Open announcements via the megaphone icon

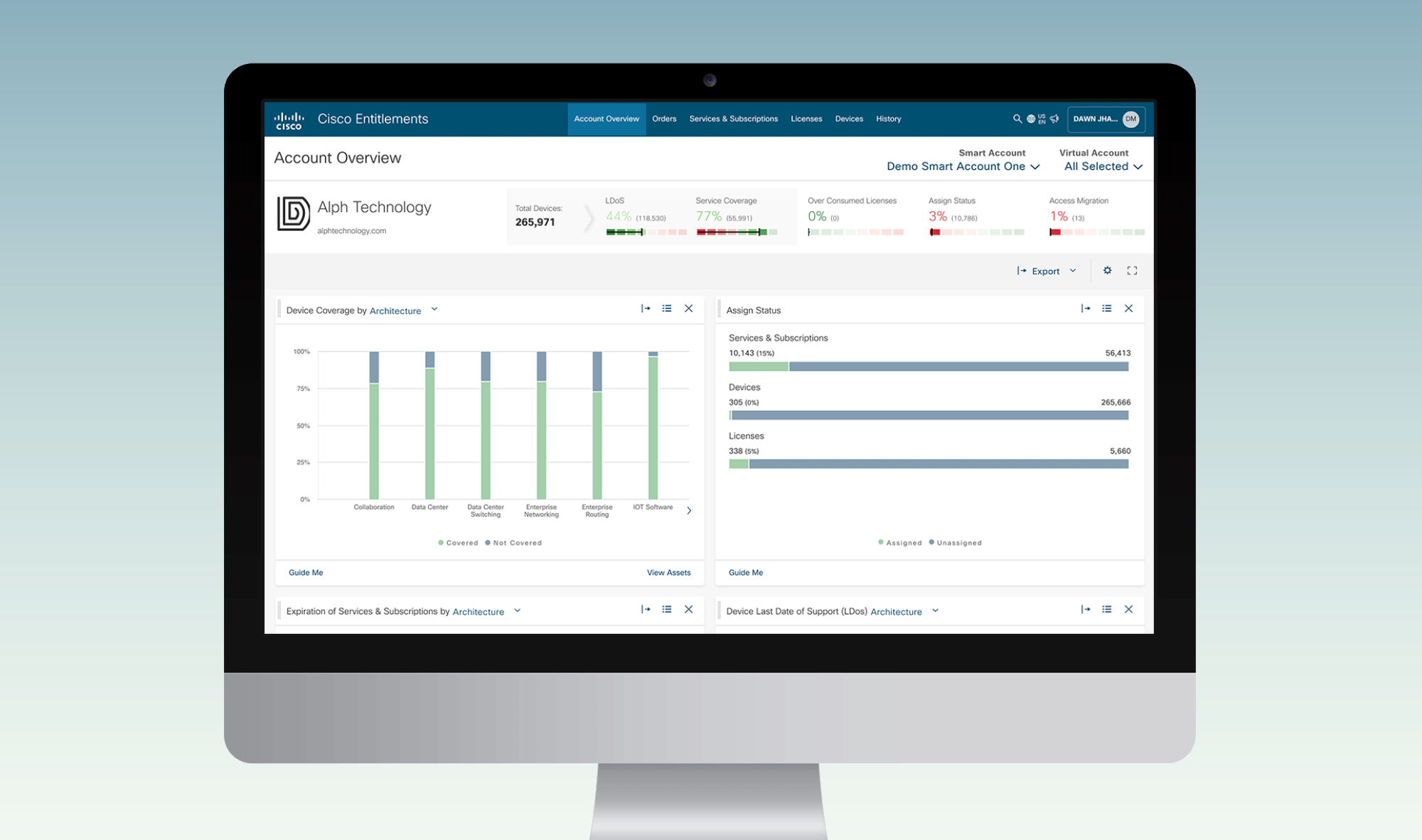[x=1054, y=119]
